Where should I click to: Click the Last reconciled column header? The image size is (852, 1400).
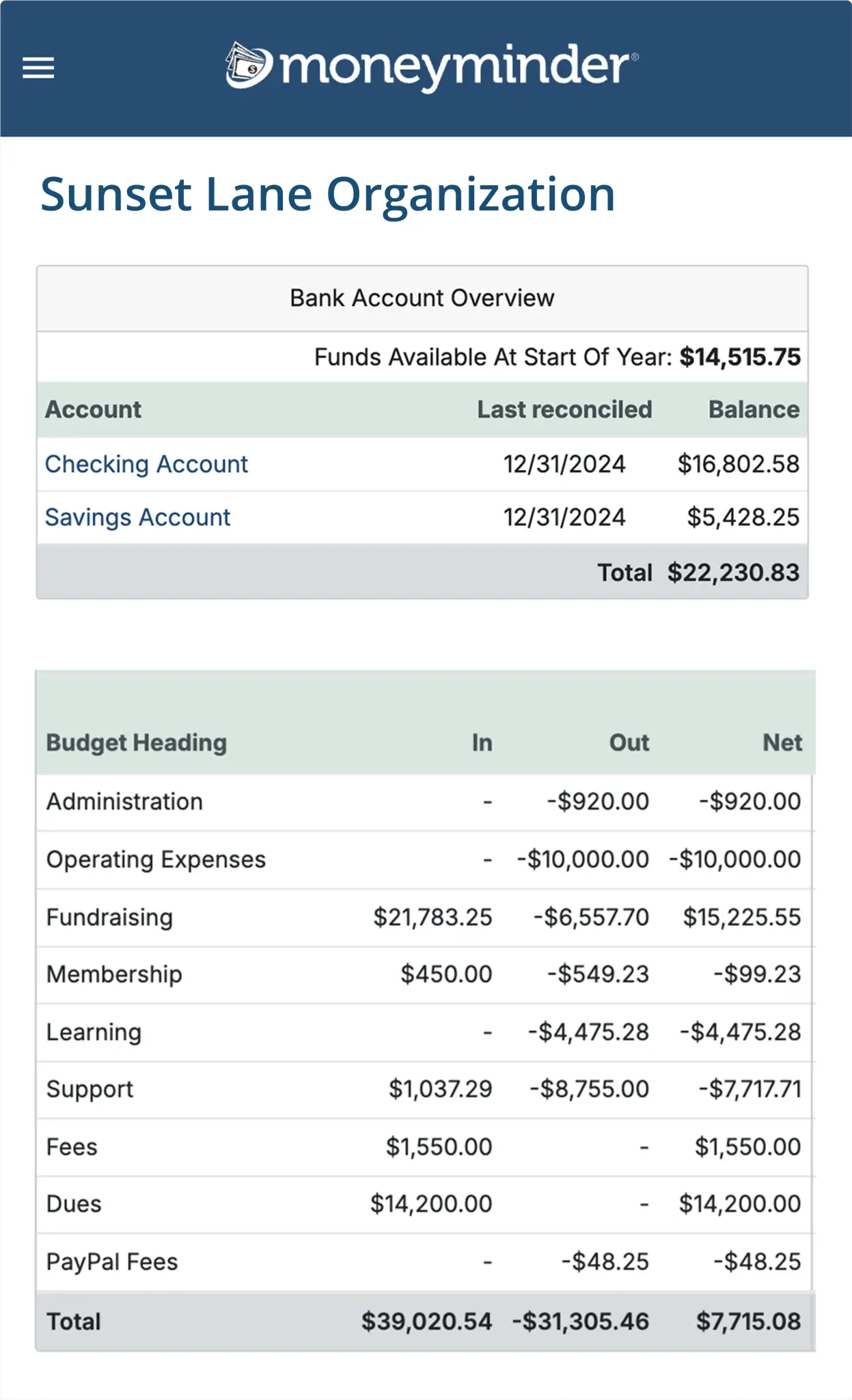point(564,409)
